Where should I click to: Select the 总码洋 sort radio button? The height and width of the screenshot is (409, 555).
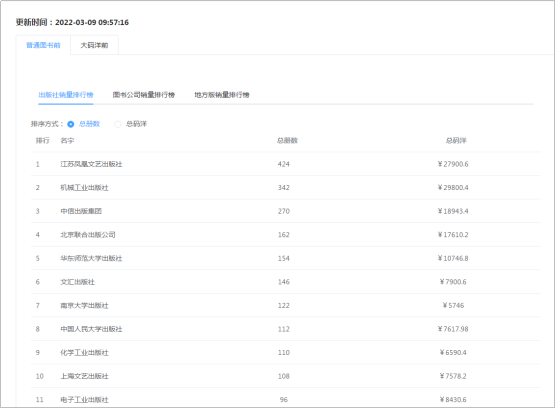click(x=118, y=124)
